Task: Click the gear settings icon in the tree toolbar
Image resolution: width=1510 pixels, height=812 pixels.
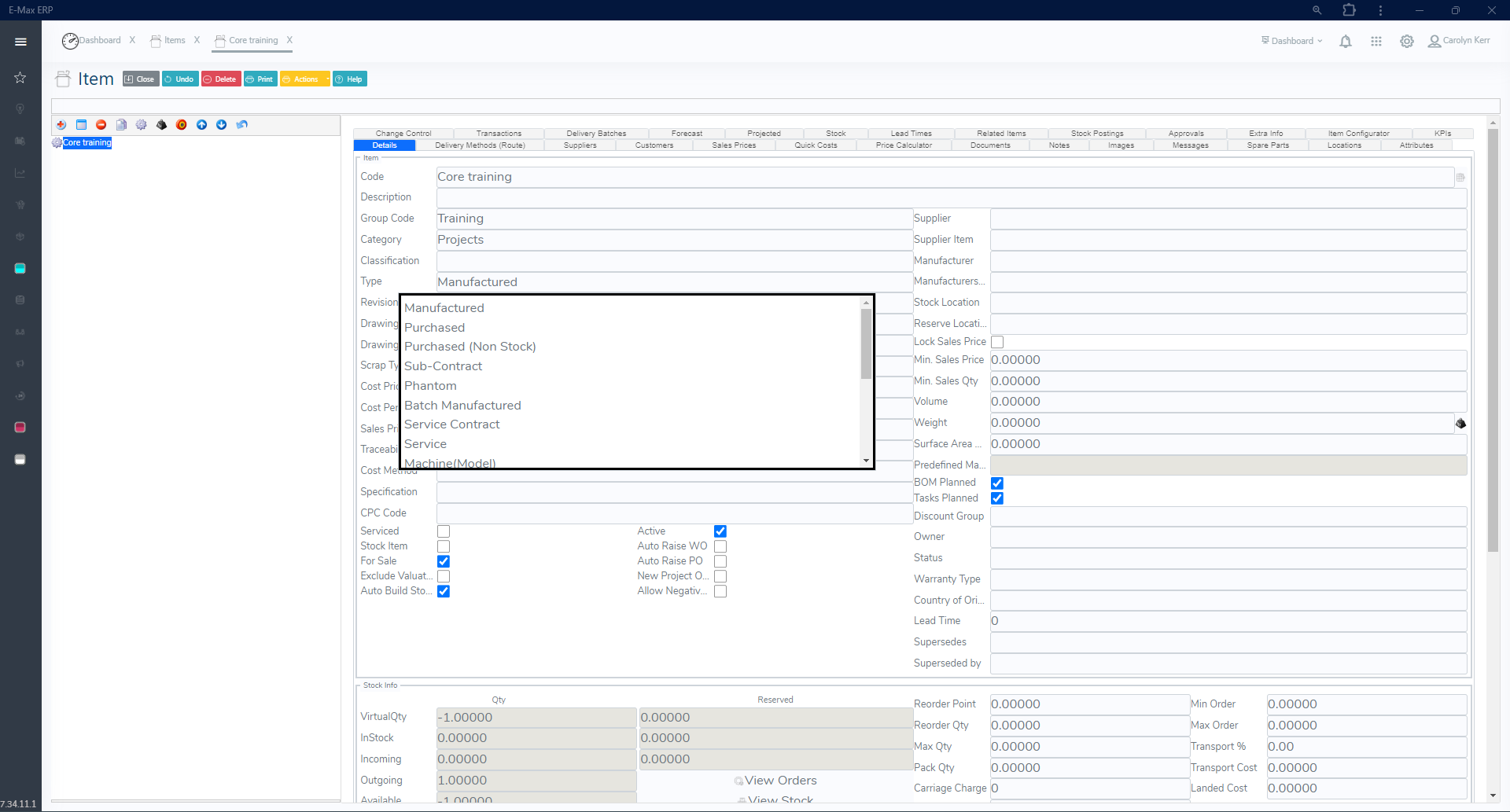Action: click(142, 125)
